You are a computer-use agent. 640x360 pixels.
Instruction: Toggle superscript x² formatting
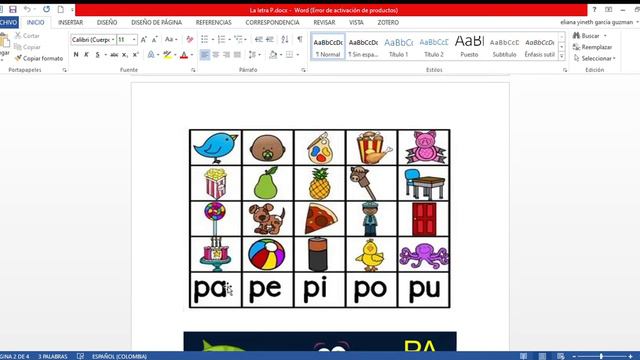pos(136,54)
